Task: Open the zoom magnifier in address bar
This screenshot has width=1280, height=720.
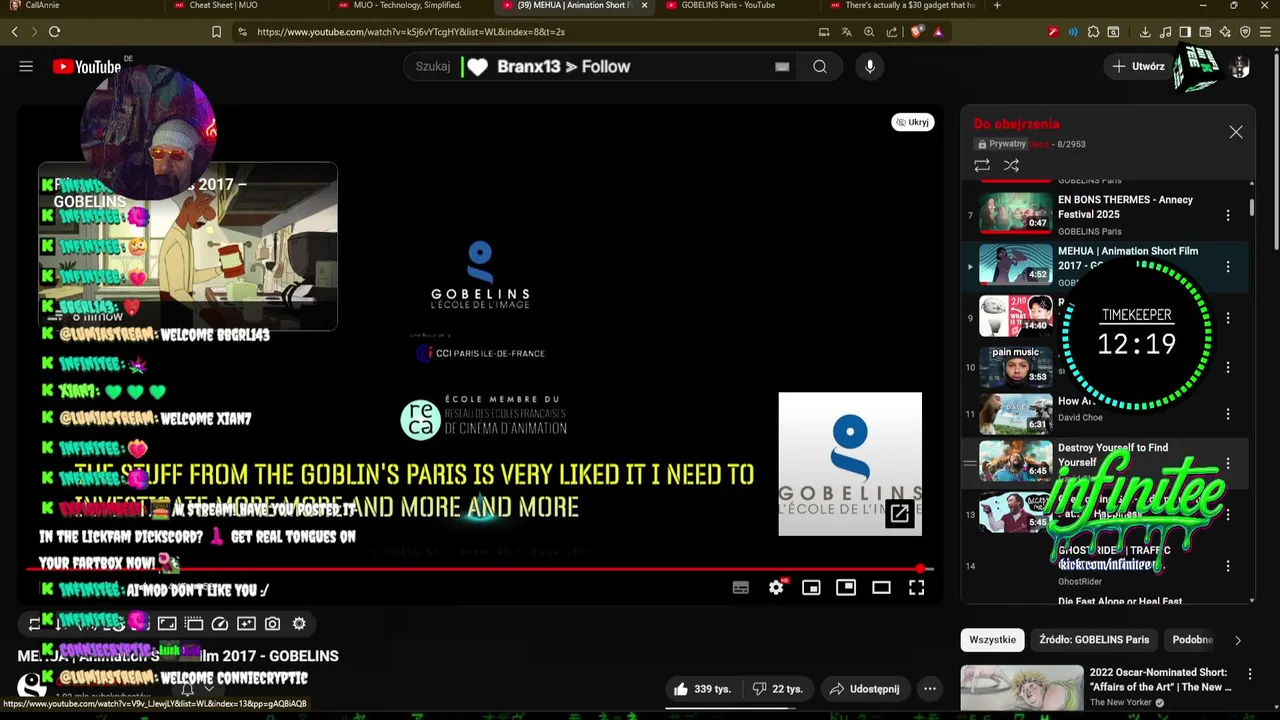Action: click(x=869, y=32)
